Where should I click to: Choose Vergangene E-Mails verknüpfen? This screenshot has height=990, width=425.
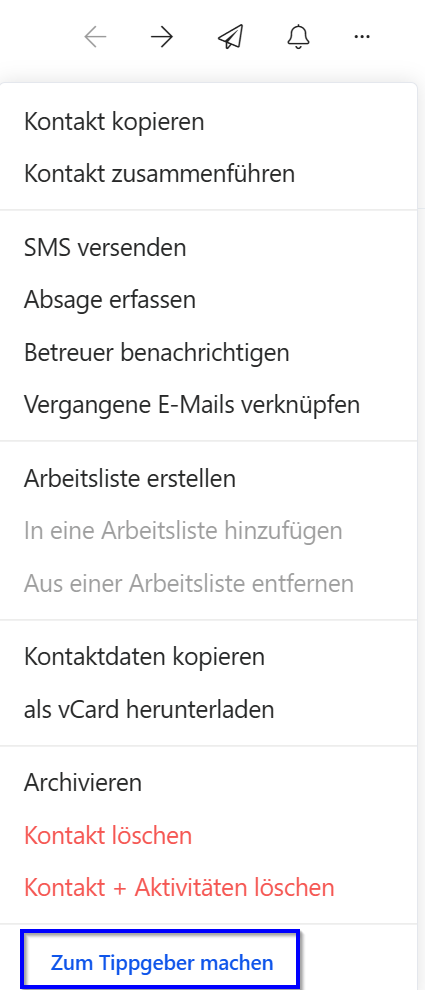coord(208,404)
